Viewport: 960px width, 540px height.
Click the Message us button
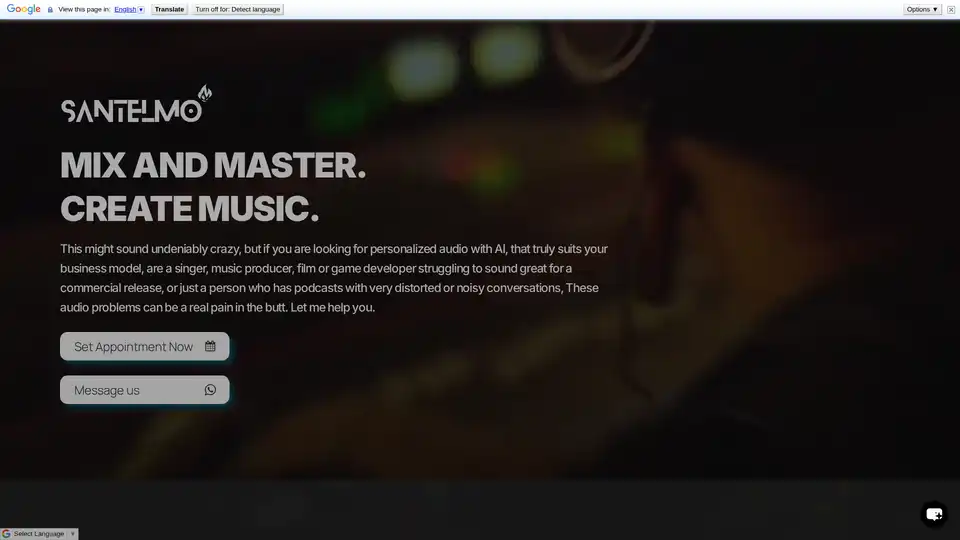coord(107,390)
